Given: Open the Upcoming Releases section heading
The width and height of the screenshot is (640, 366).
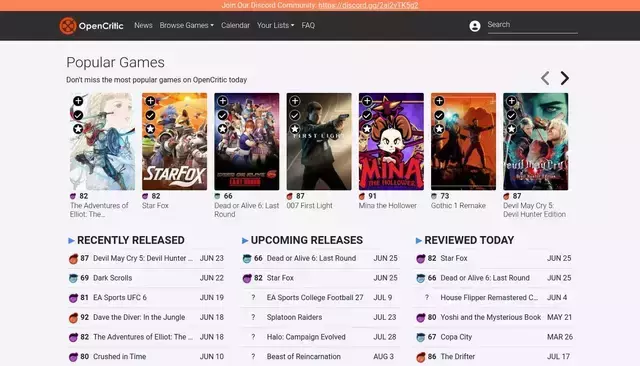Looking at the screenshot, I should [x=307, y=240].
